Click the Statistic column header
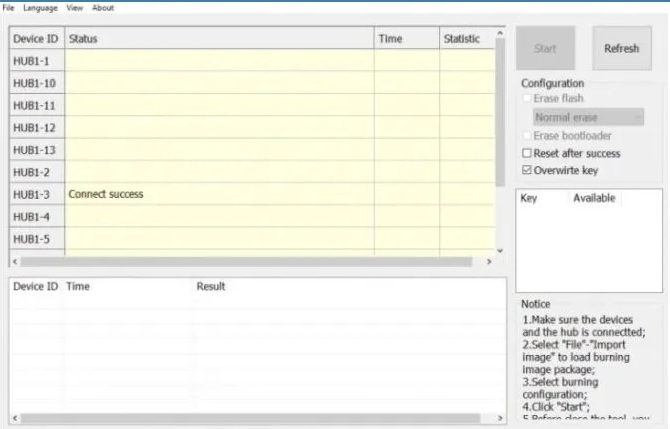 (467, 38)
